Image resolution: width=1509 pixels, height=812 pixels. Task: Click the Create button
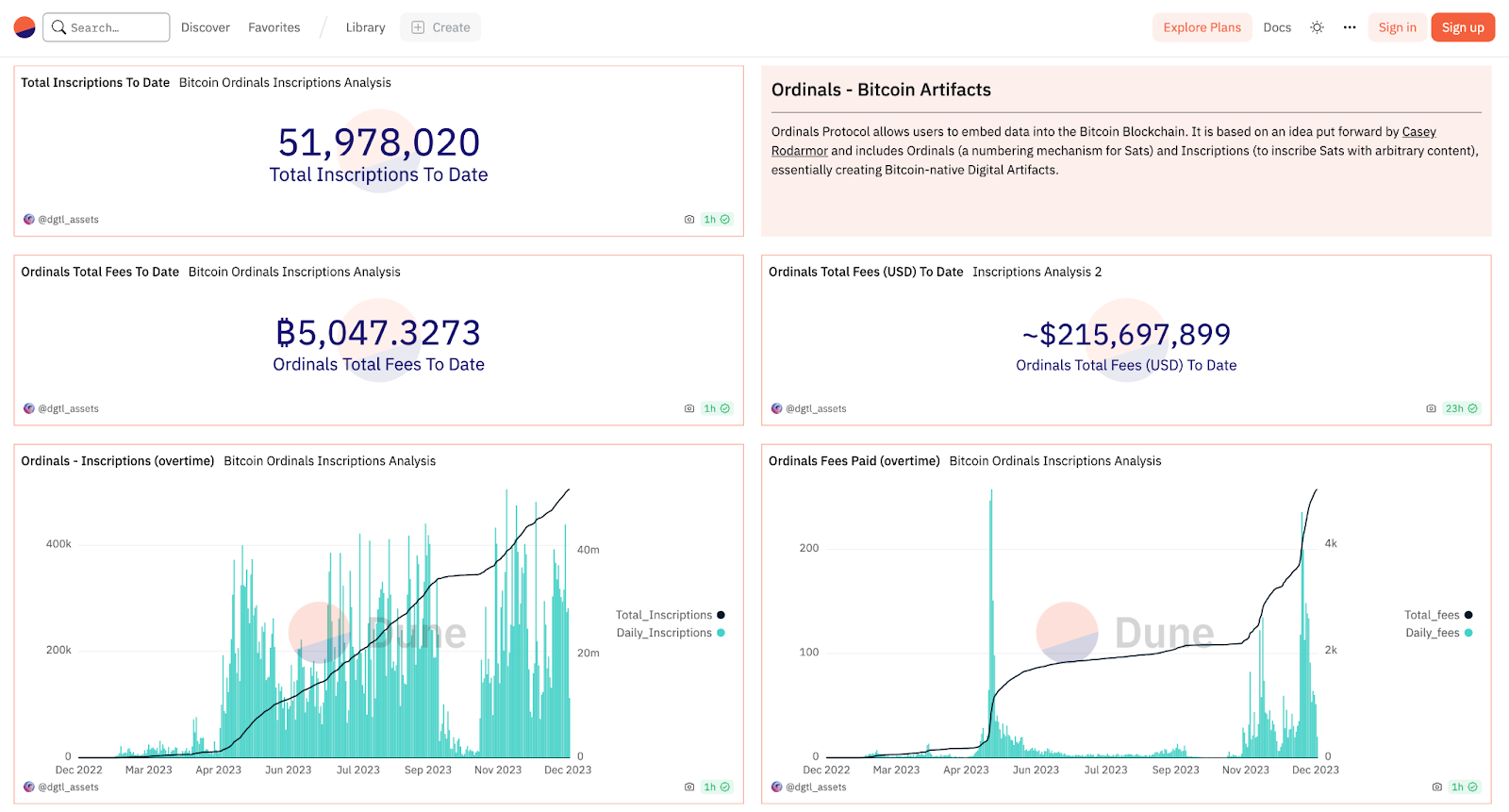click(440, 27)
